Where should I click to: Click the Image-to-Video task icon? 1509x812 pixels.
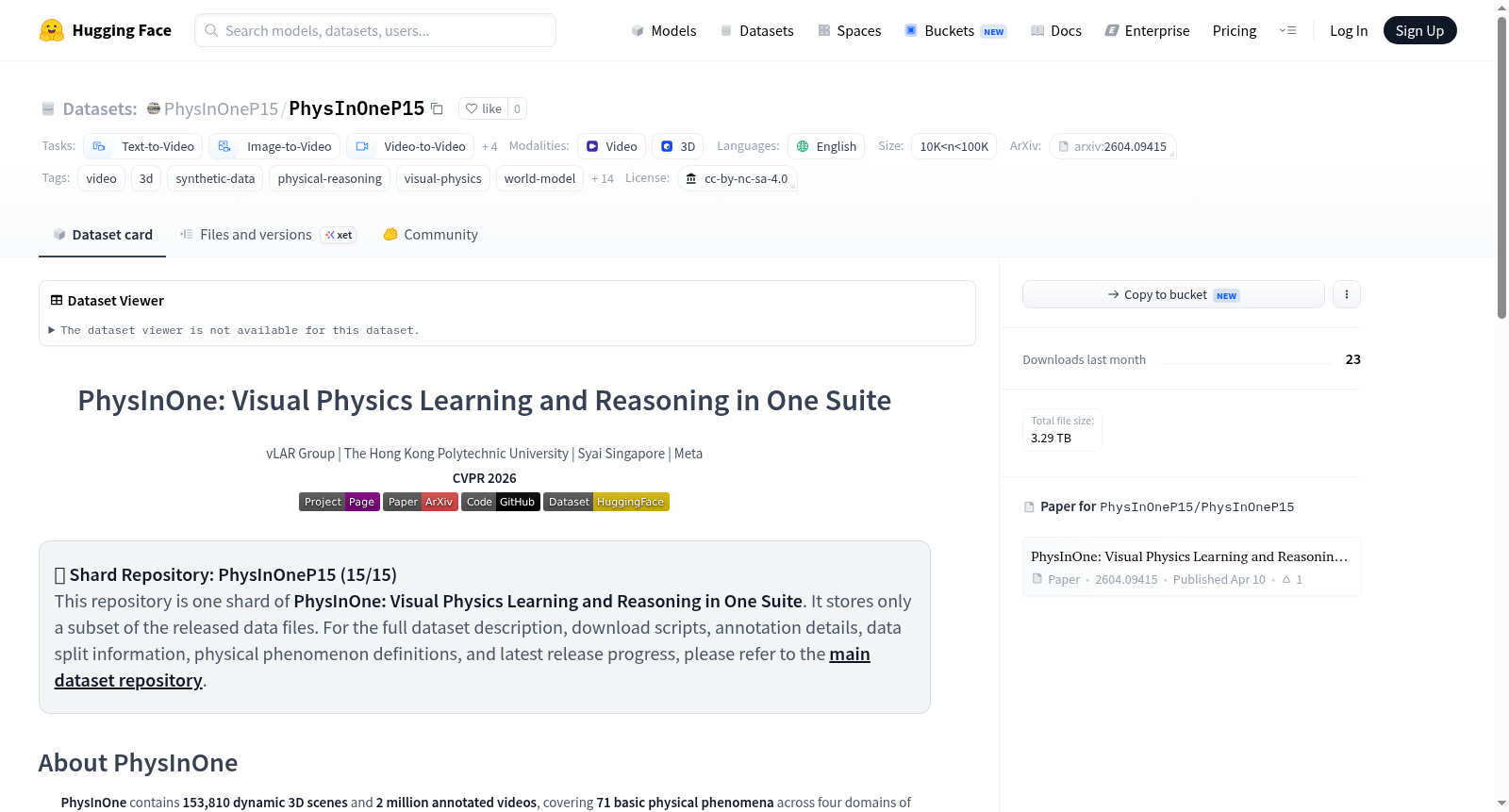(224, 146)
